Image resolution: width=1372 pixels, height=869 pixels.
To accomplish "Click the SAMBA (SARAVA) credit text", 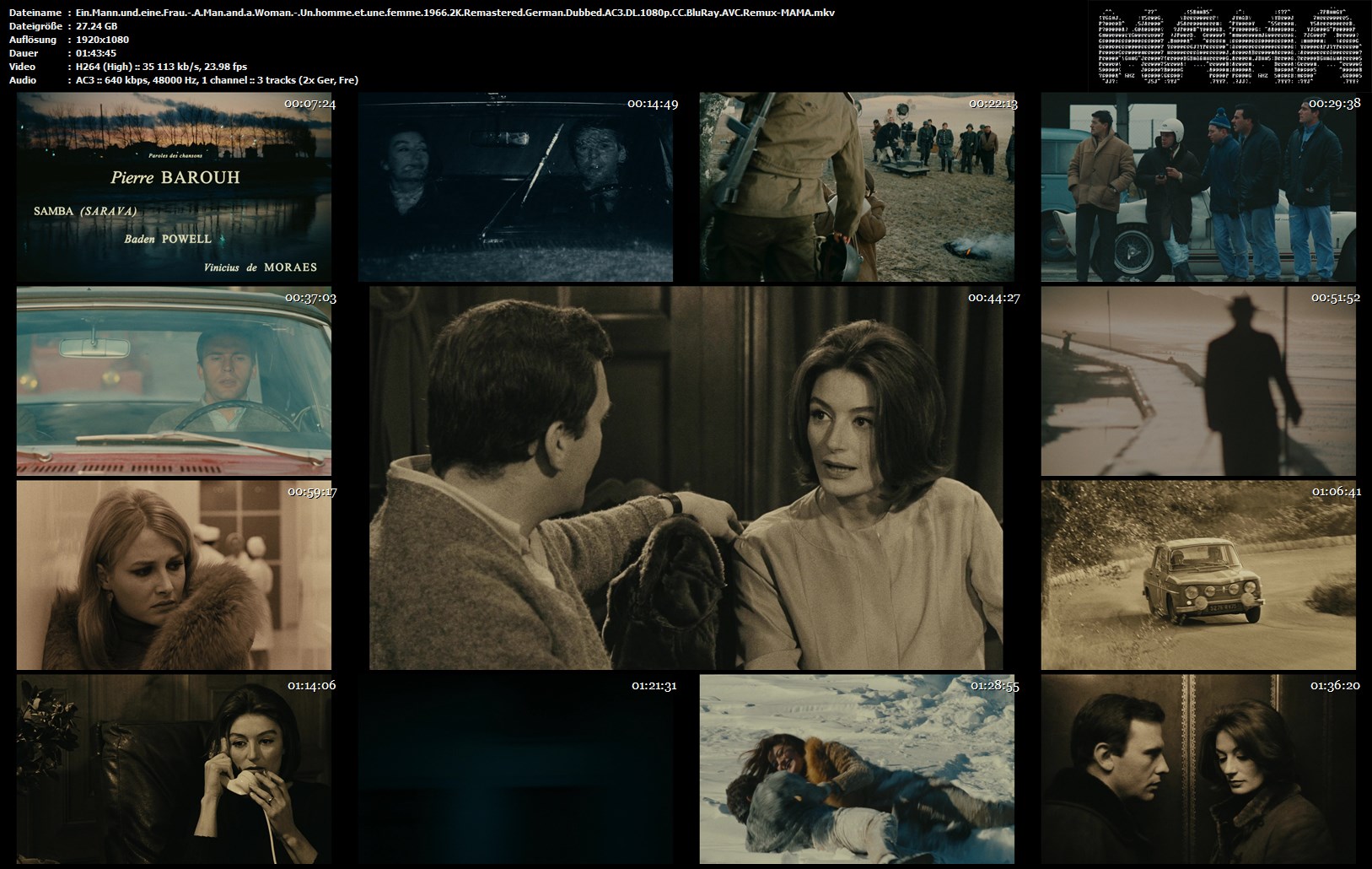I will click(x=85, y=211).
